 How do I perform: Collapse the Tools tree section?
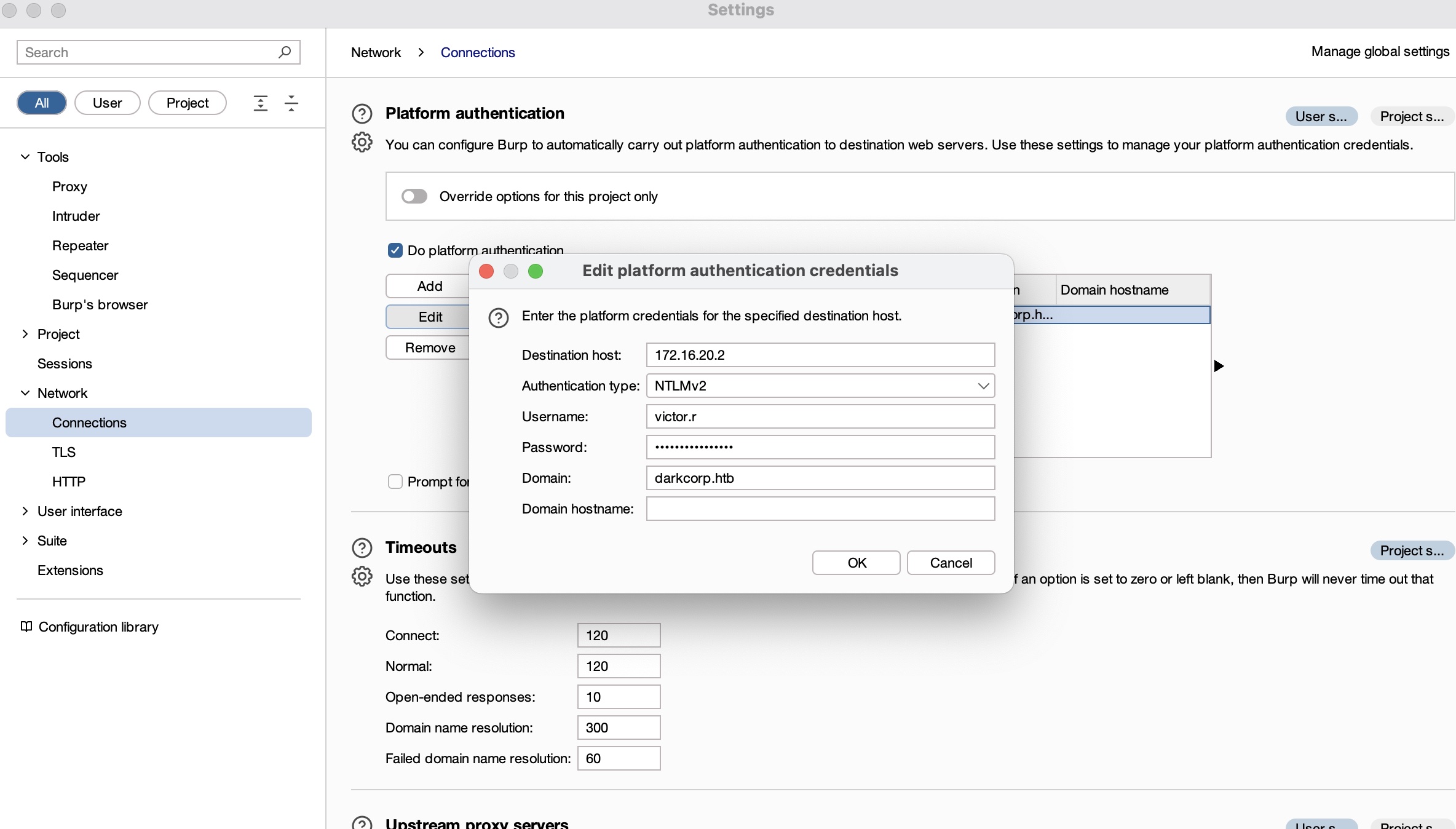pos(25,157)
